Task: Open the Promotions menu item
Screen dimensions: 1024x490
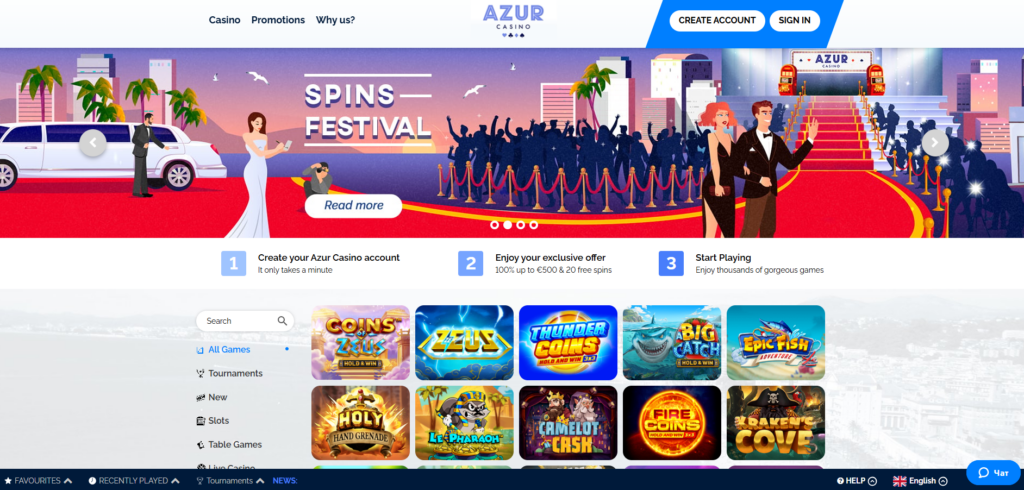Action: [x=278, y=20]
